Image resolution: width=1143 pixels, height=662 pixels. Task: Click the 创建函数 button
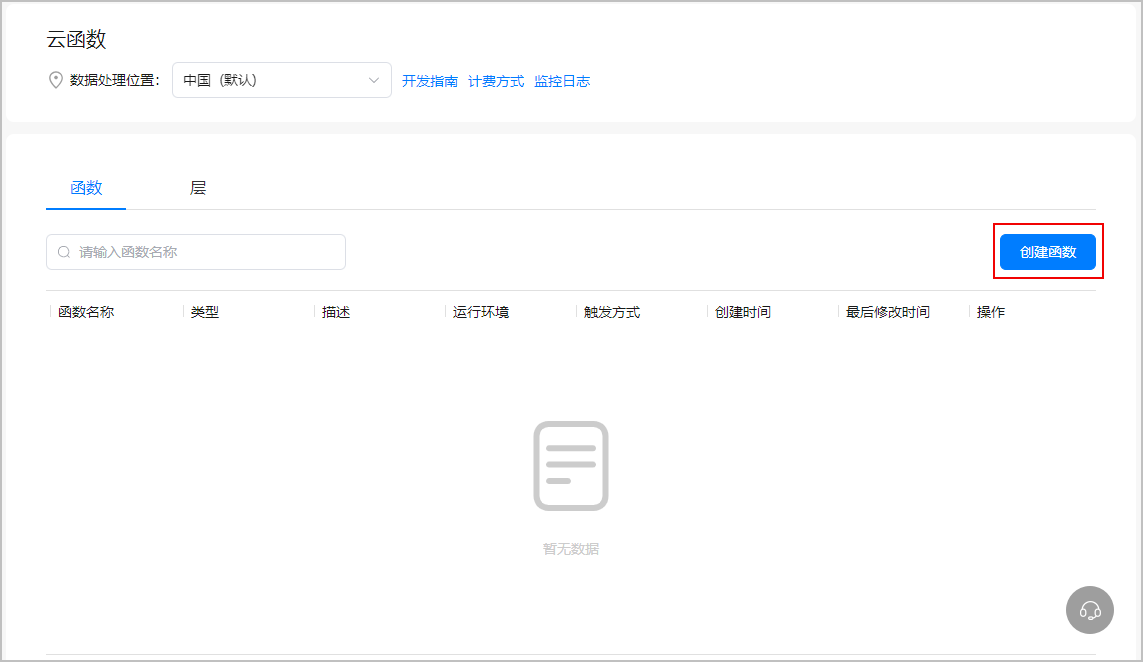coord(1047,252)
